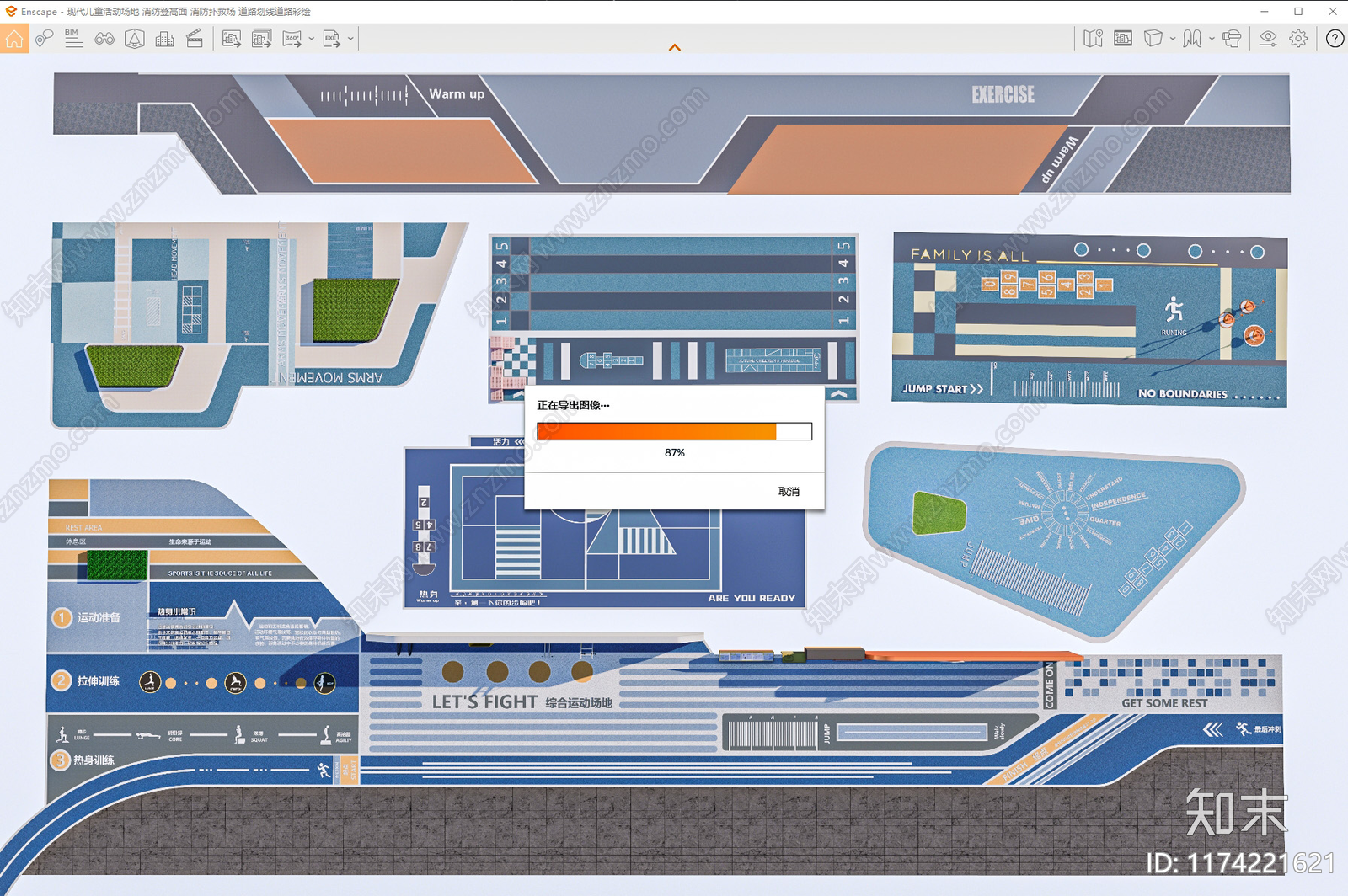This screenshot has width=1348, height=896.
Task: Expand the Fly mode dropdown arrow
Action: pyautogui.click(x=1212, y=39)
